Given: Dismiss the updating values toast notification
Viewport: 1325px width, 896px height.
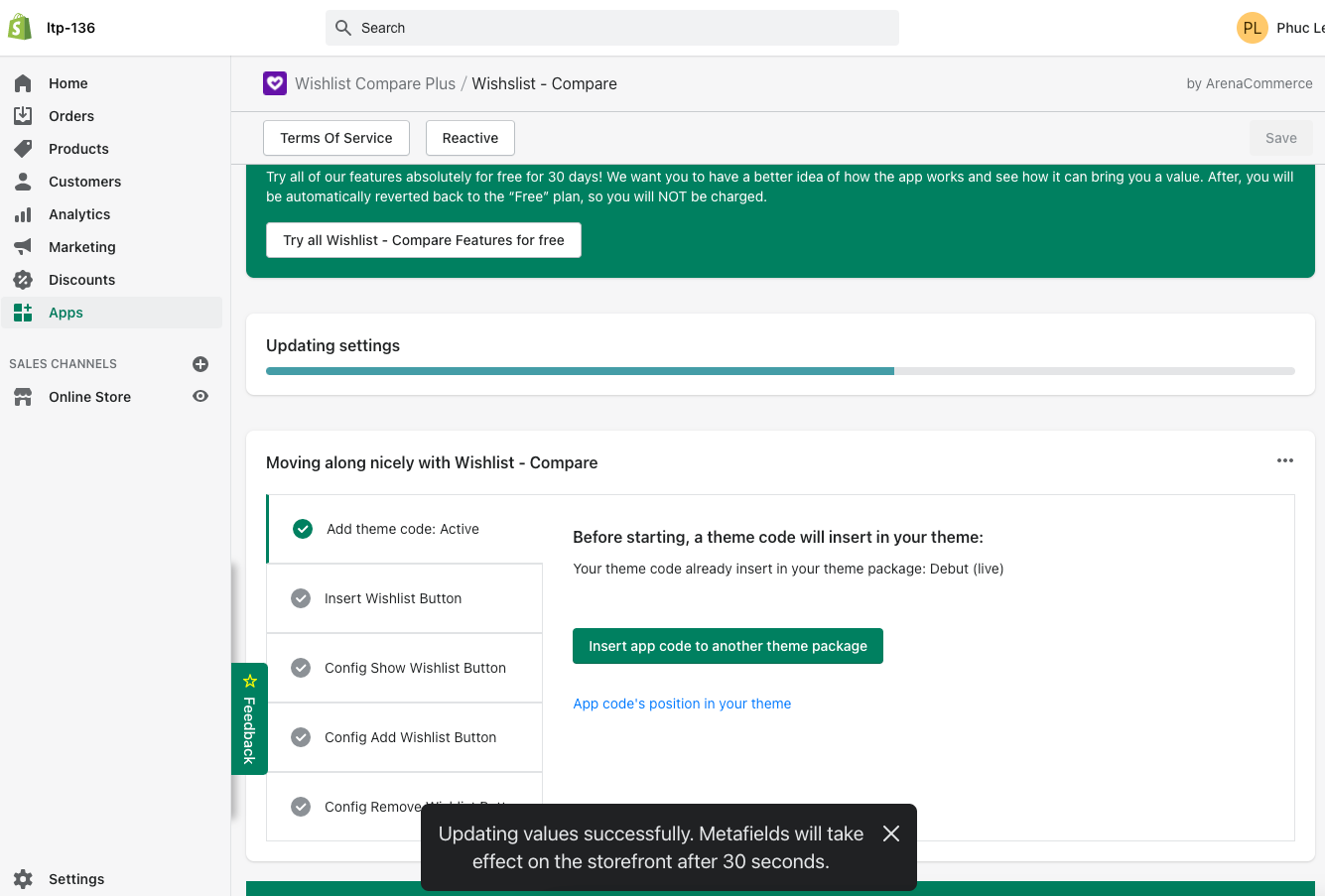Looking at the screenshot, I should [891, 833].
